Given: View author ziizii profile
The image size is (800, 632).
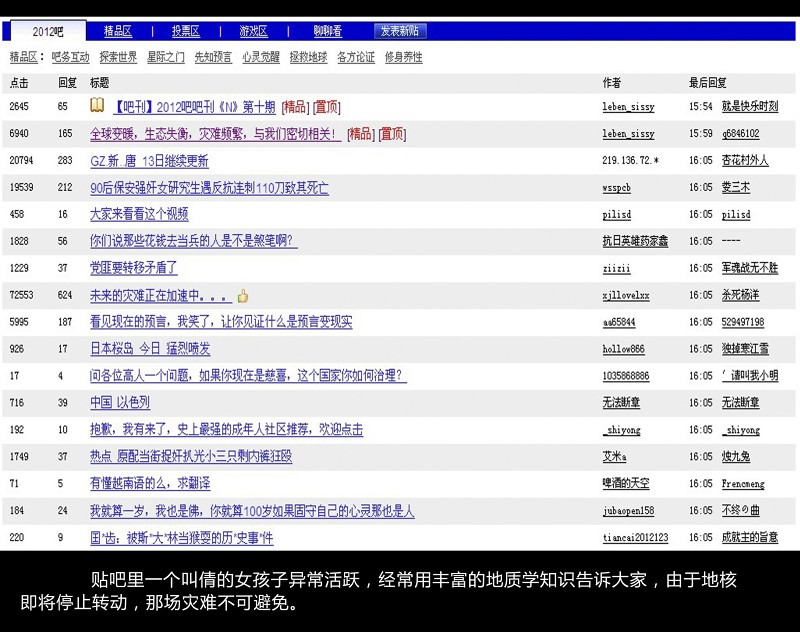Looking at the screenshot, I should pyautogui.click(x=616, y=268).
